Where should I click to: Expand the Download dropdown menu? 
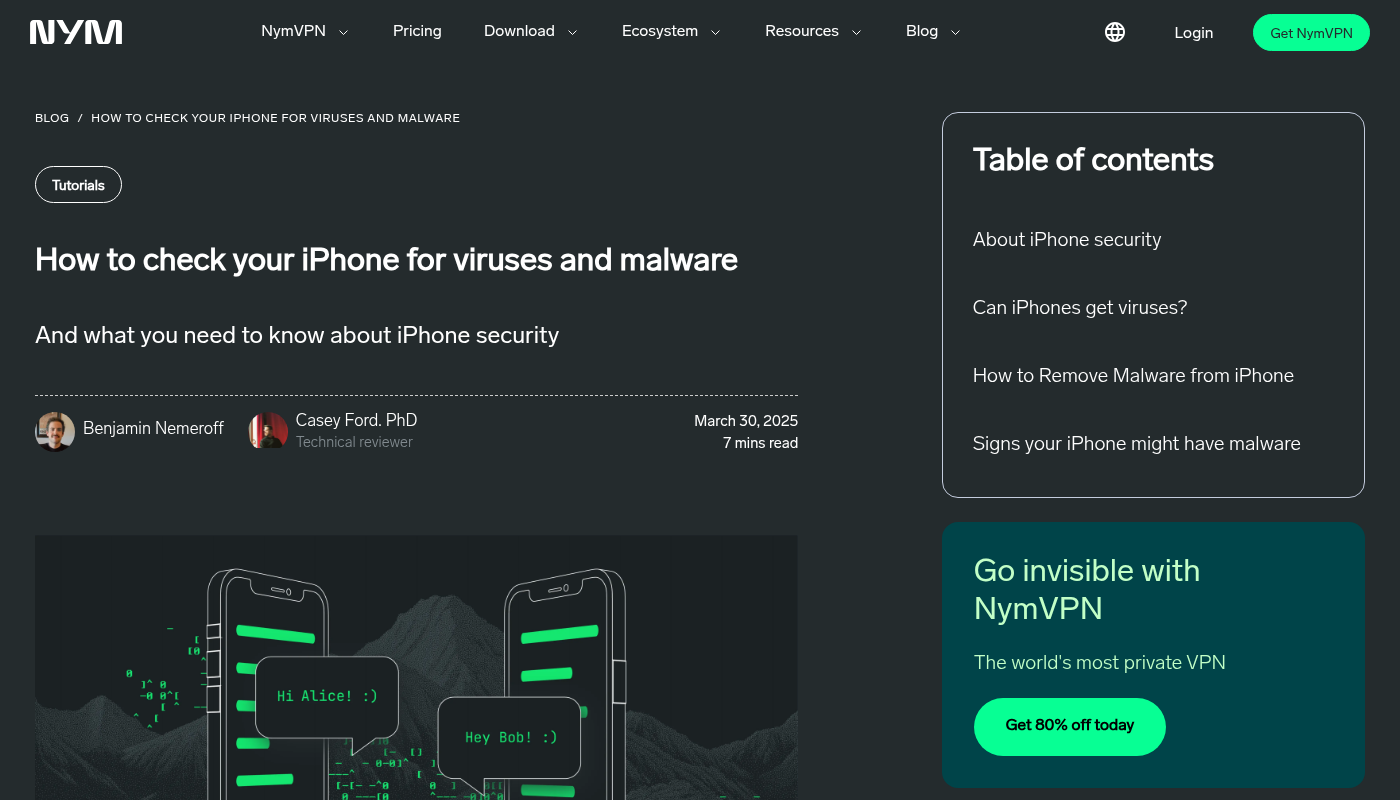530,31
